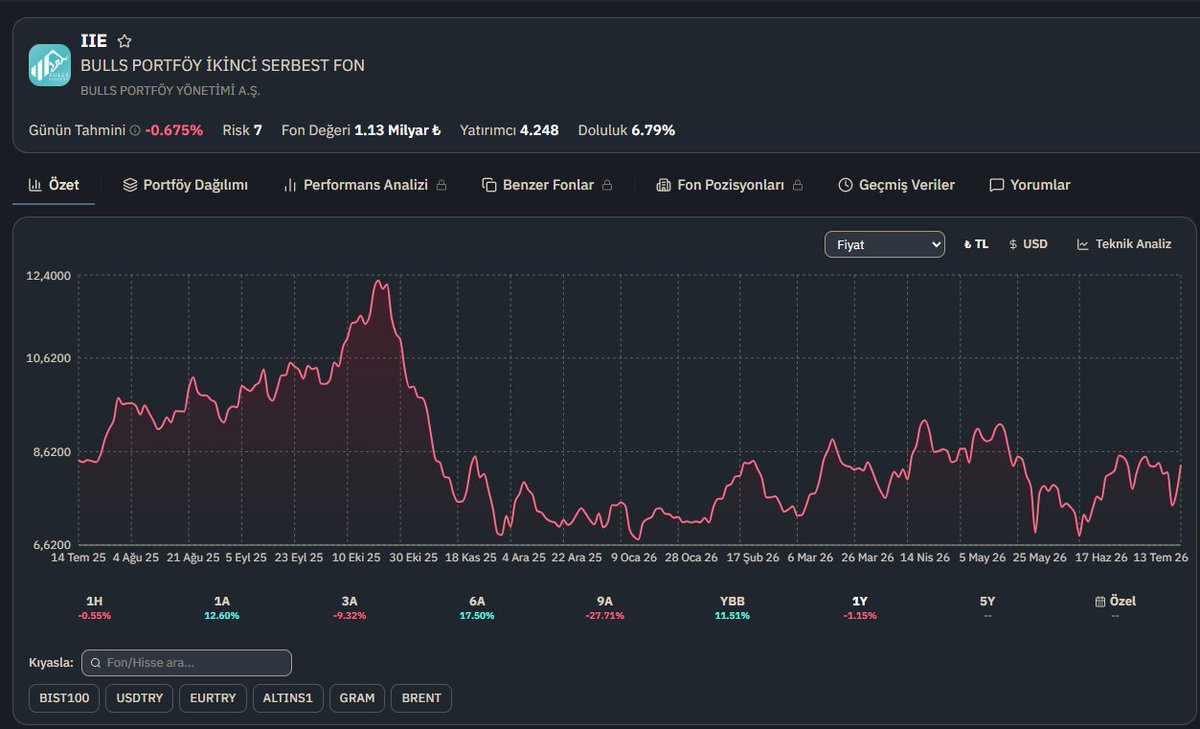
Task: Click the Yatırımcı 4.248 value
Action: [x=539, y=130]
